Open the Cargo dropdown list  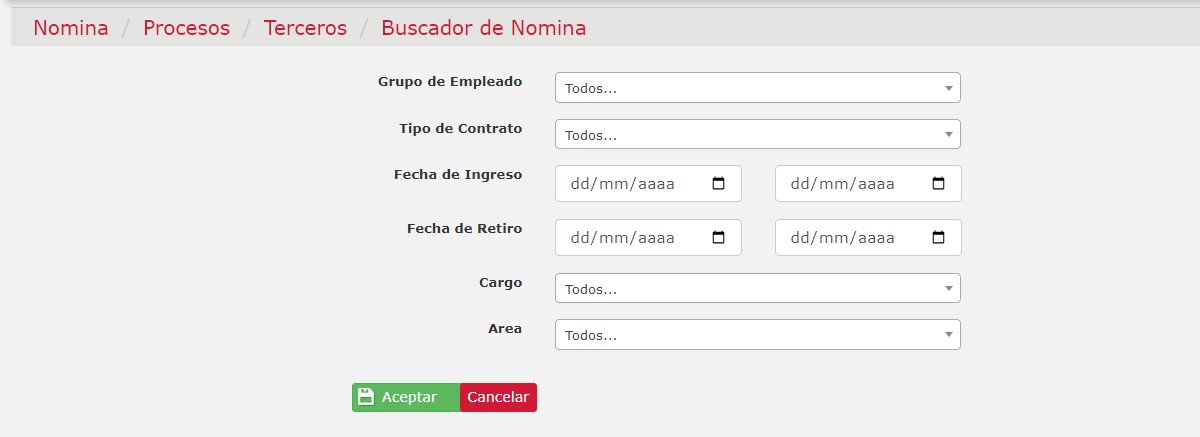pyautogui.click(x=757, y=288)
